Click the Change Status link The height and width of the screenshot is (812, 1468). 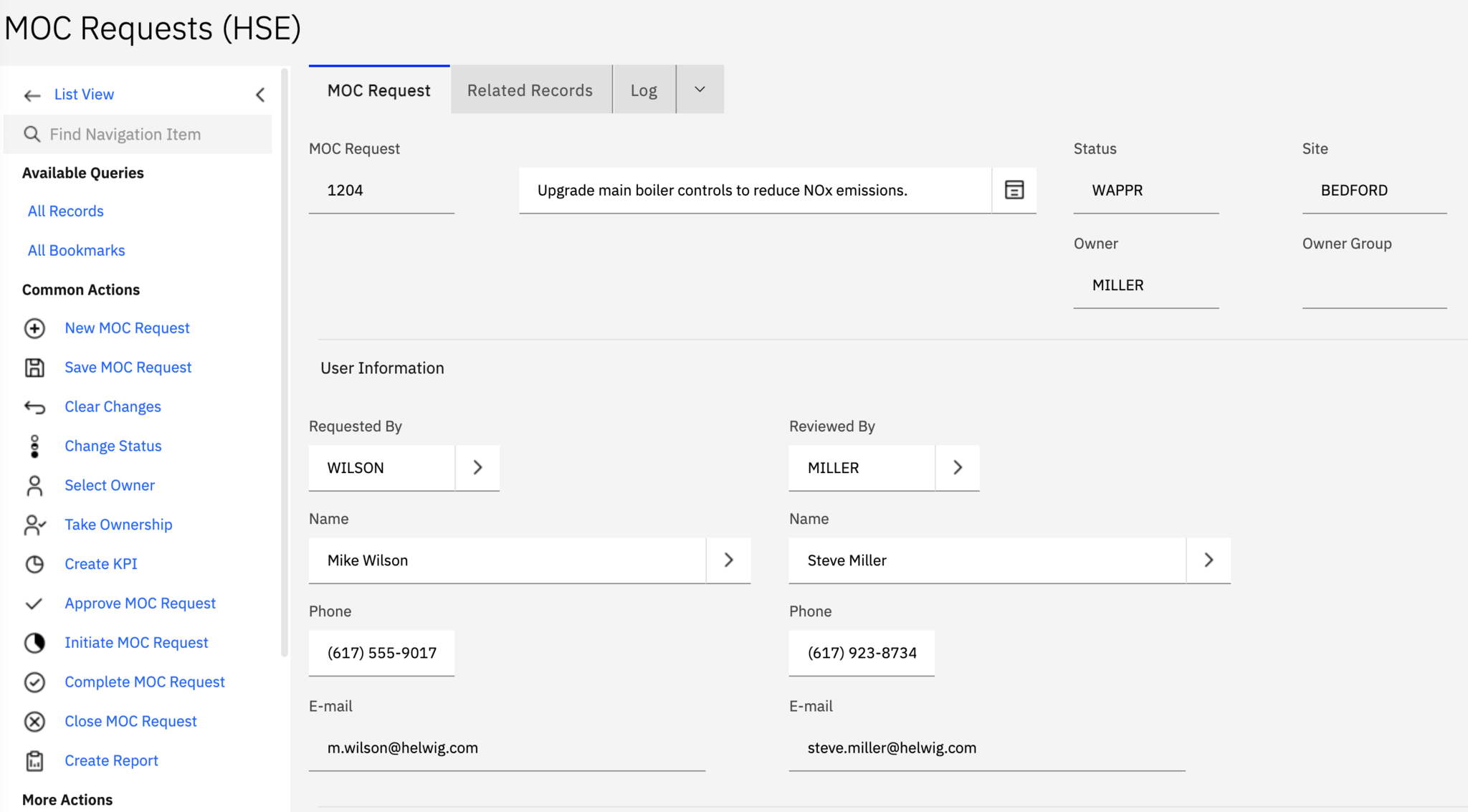pyautogui.click(x=113, y=446)
